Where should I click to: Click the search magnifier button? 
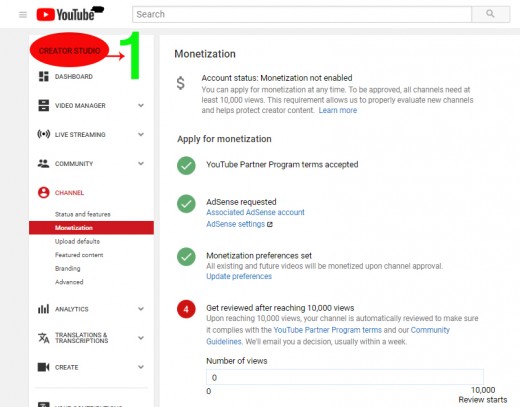tap(490, 14)
